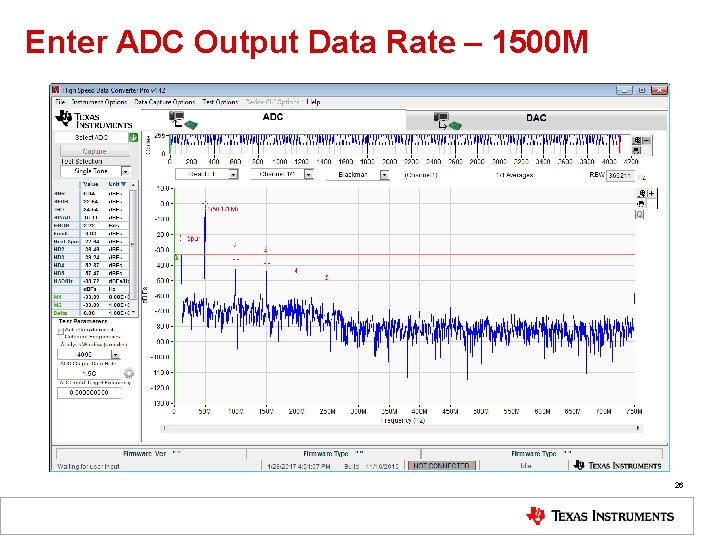Click the horizontal scrollbar left arrow under plot

click(x=165, y=428)
